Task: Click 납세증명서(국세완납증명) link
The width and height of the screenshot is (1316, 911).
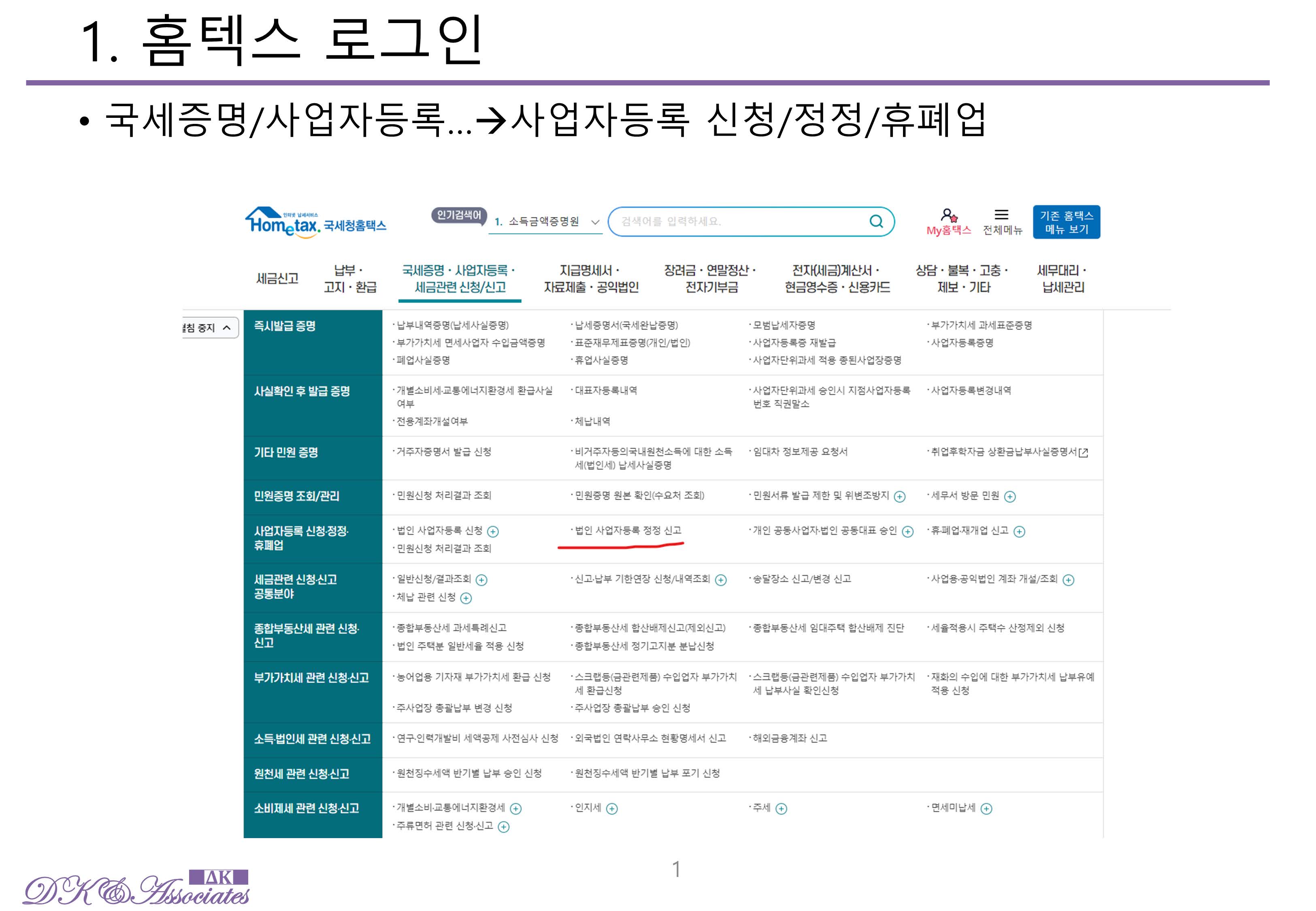Action: click(x=626, y=326)
